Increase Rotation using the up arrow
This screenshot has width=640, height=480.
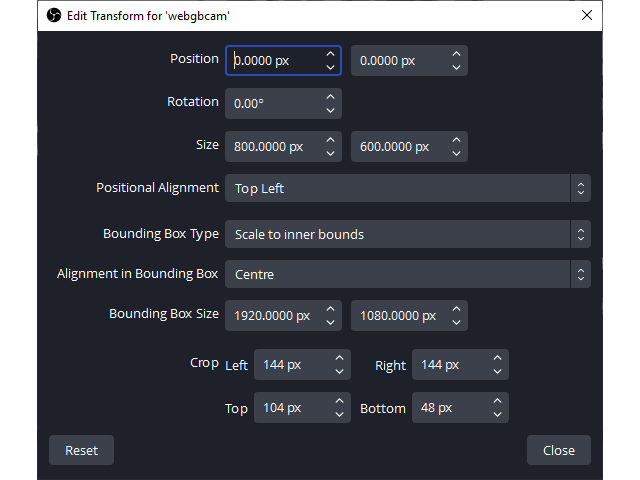pos(331,97)
